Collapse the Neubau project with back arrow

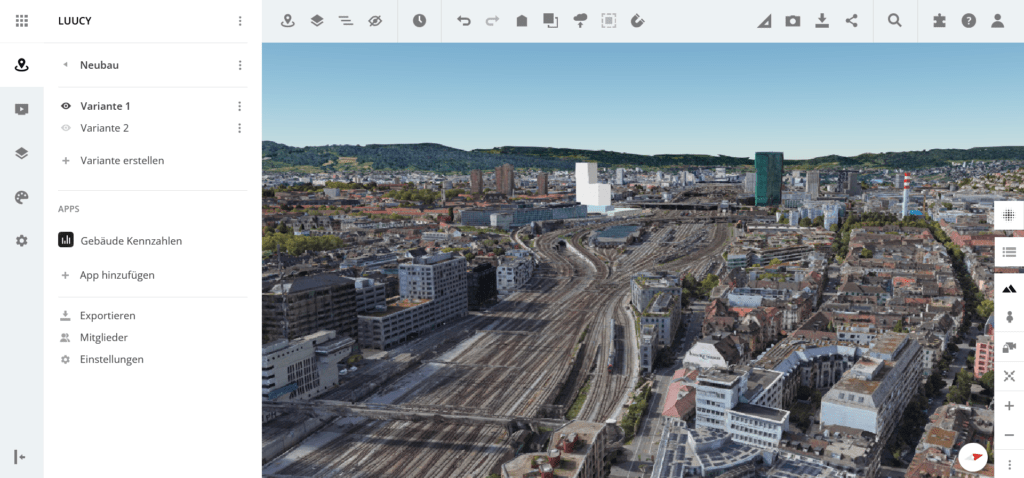(66, 65)
